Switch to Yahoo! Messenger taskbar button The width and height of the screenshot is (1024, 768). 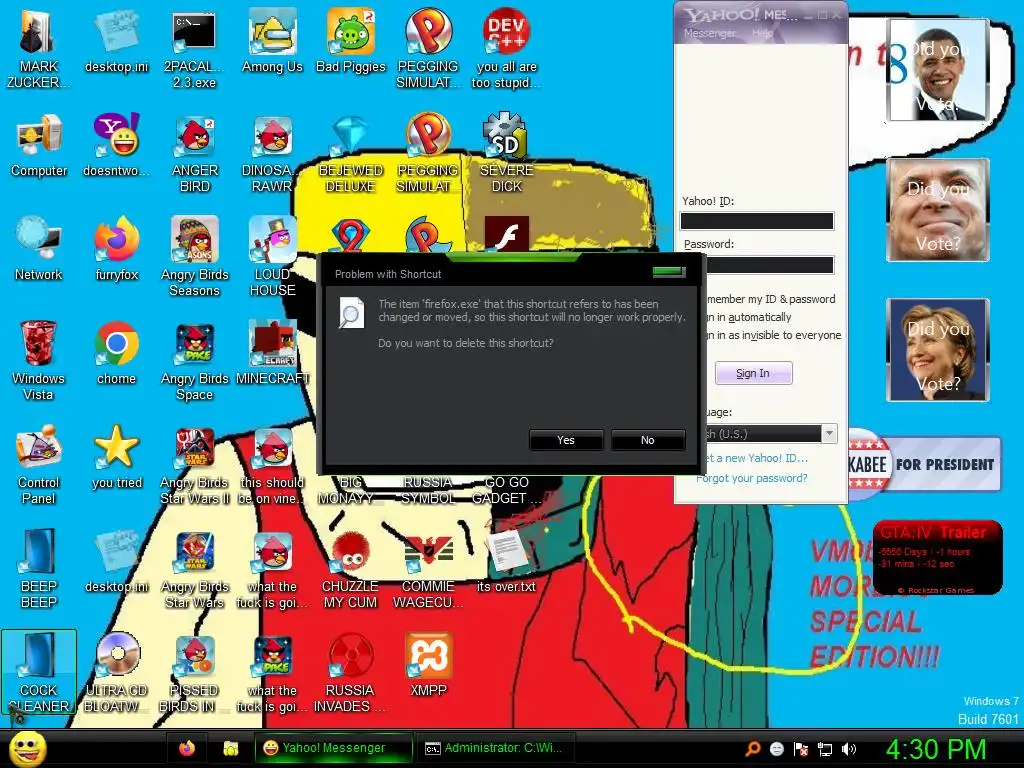coord(334,748)
